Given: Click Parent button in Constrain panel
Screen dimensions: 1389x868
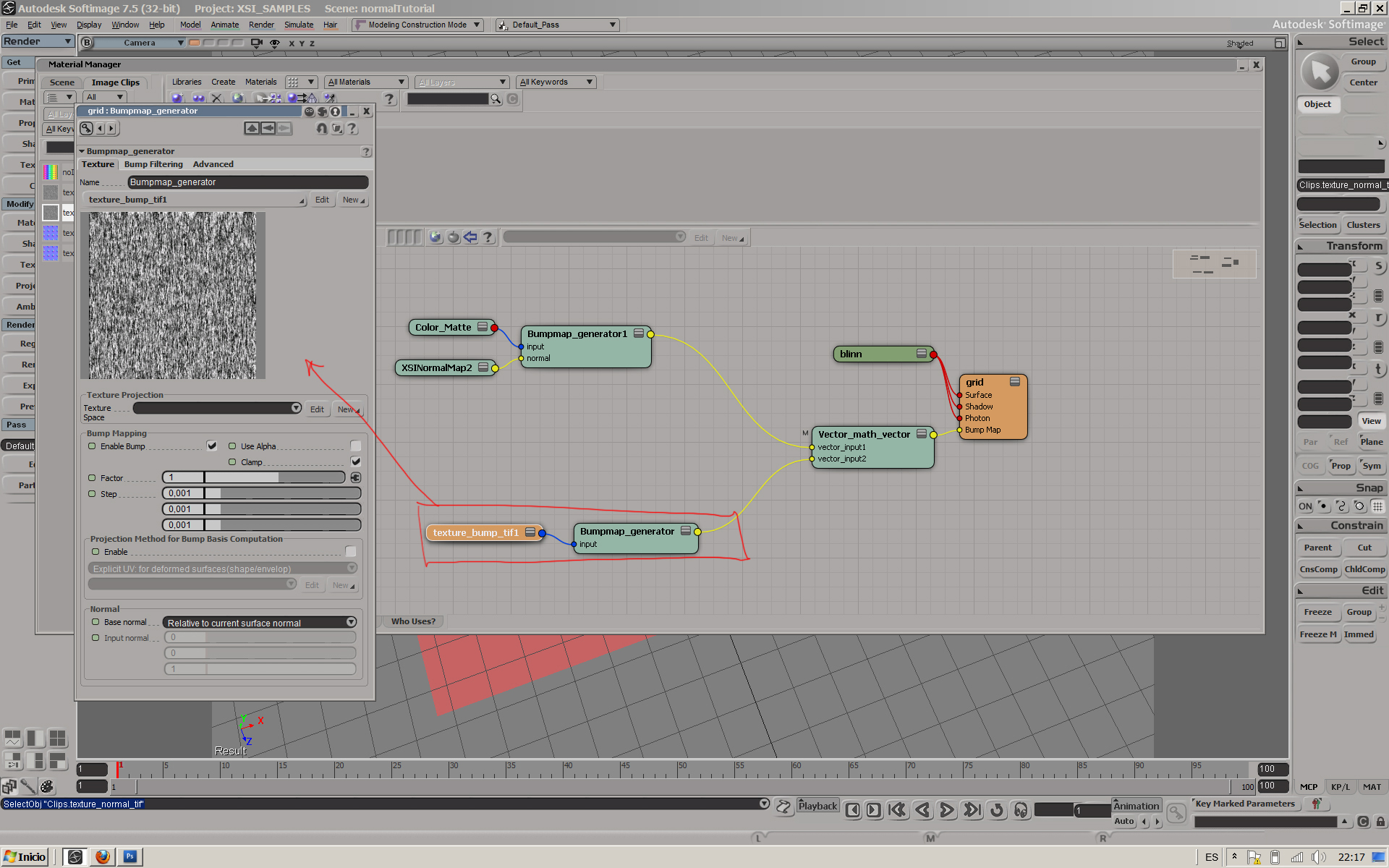Looking at the screenshot, I should tap(1317, 548).
